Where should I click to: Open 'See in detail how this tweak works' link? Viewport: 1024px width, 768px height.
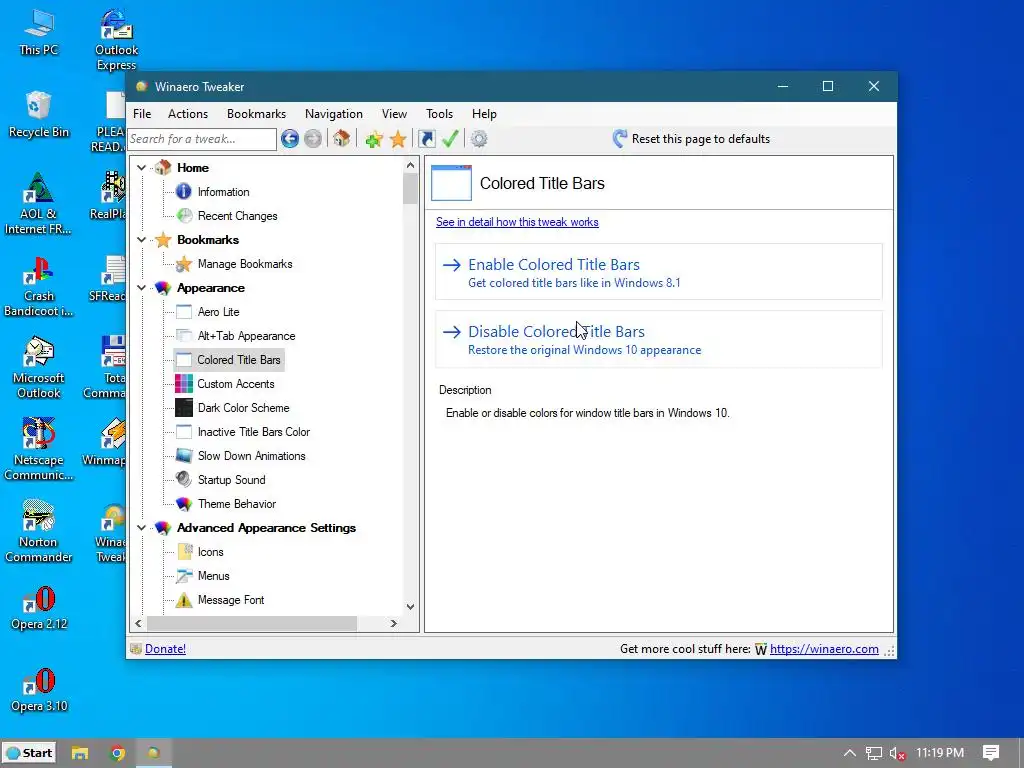tap(517, 222)
